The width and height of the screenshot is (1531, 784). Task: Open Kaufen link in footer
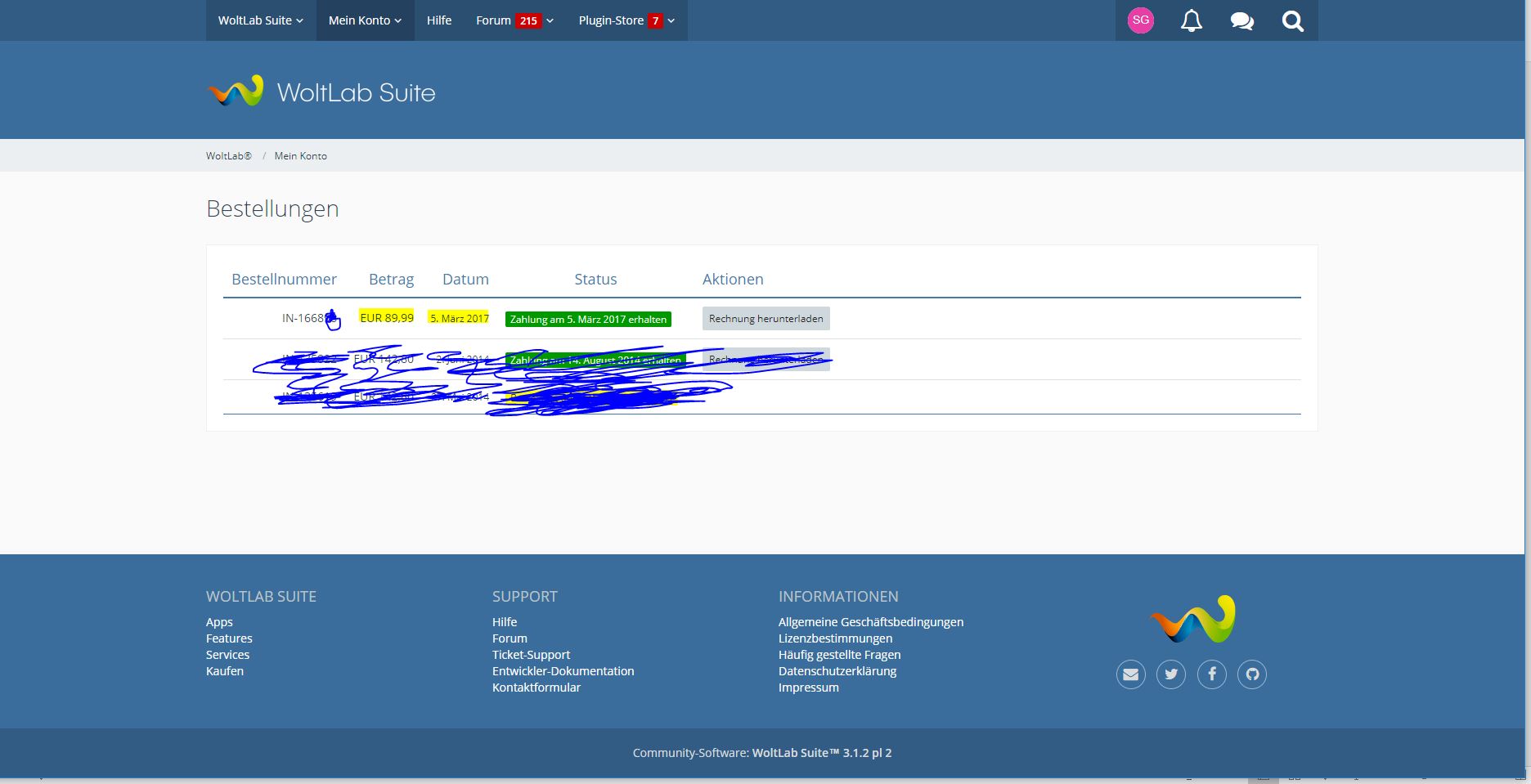pos(225,671)
